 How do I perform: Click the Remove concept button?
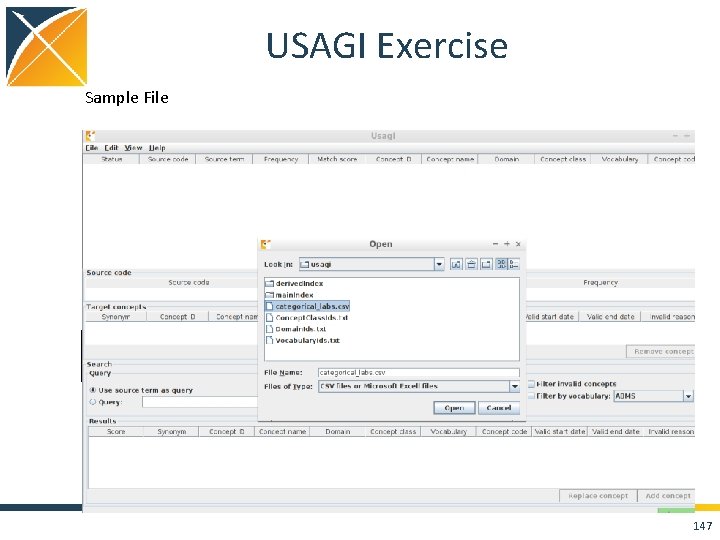pyautogui.click(x=661, y=351)
